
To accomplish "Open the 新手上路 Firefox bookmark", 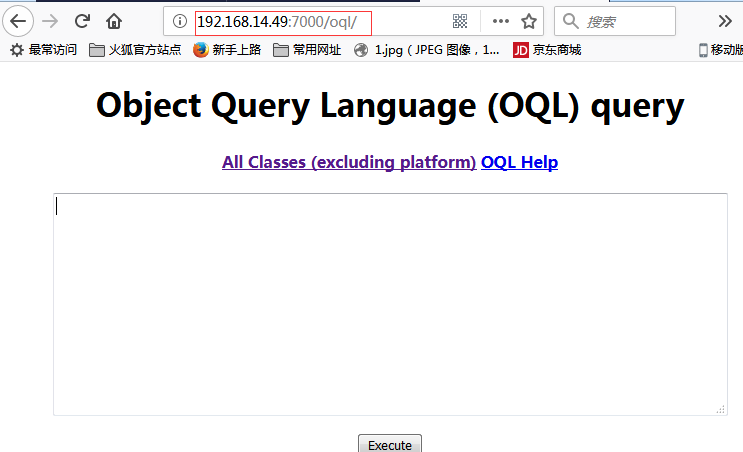I will click(x=227, y=50).
